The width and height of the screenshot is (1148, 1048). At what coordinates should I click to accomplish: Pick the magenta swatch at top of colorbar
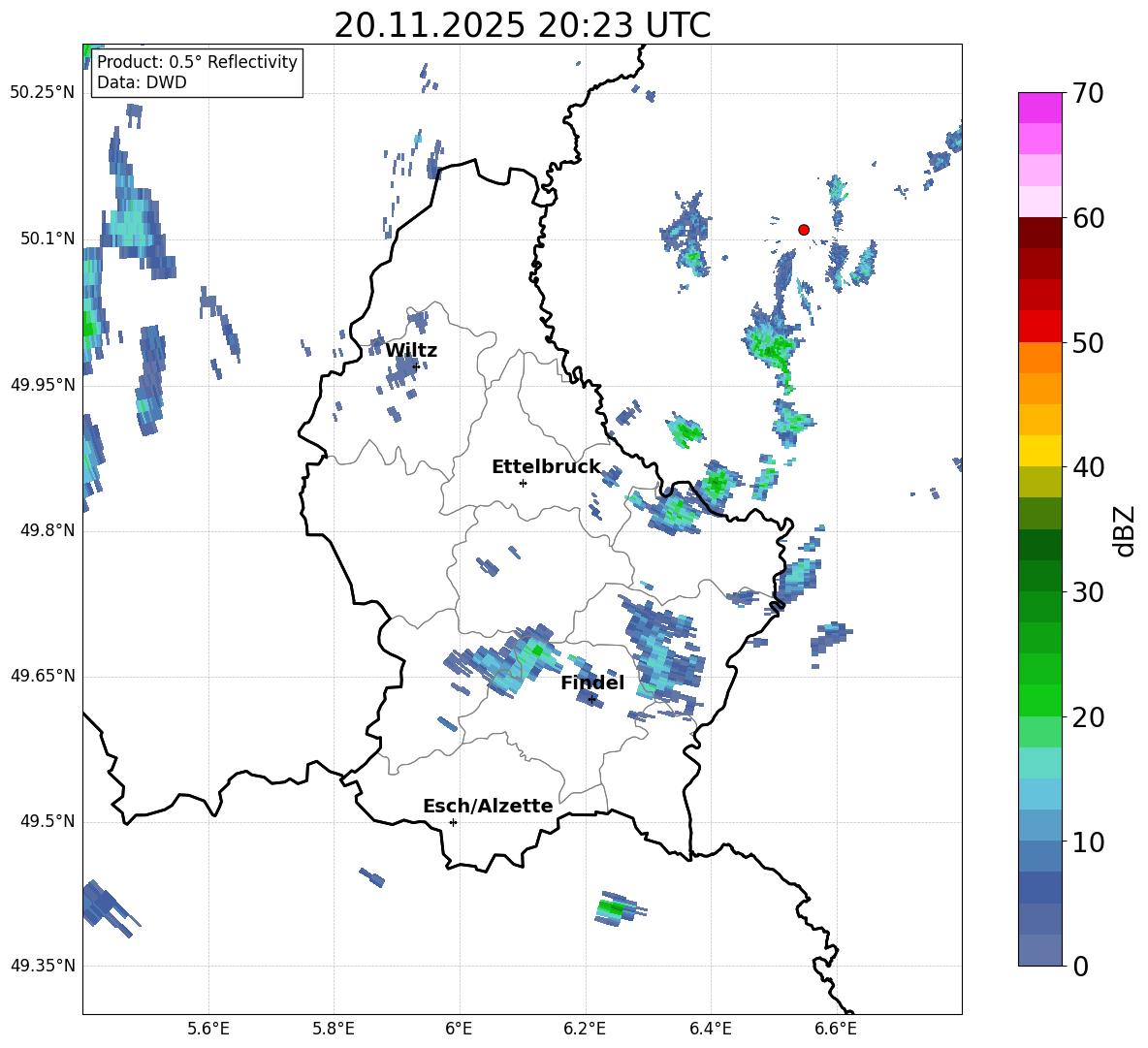tap(1040, 108)
